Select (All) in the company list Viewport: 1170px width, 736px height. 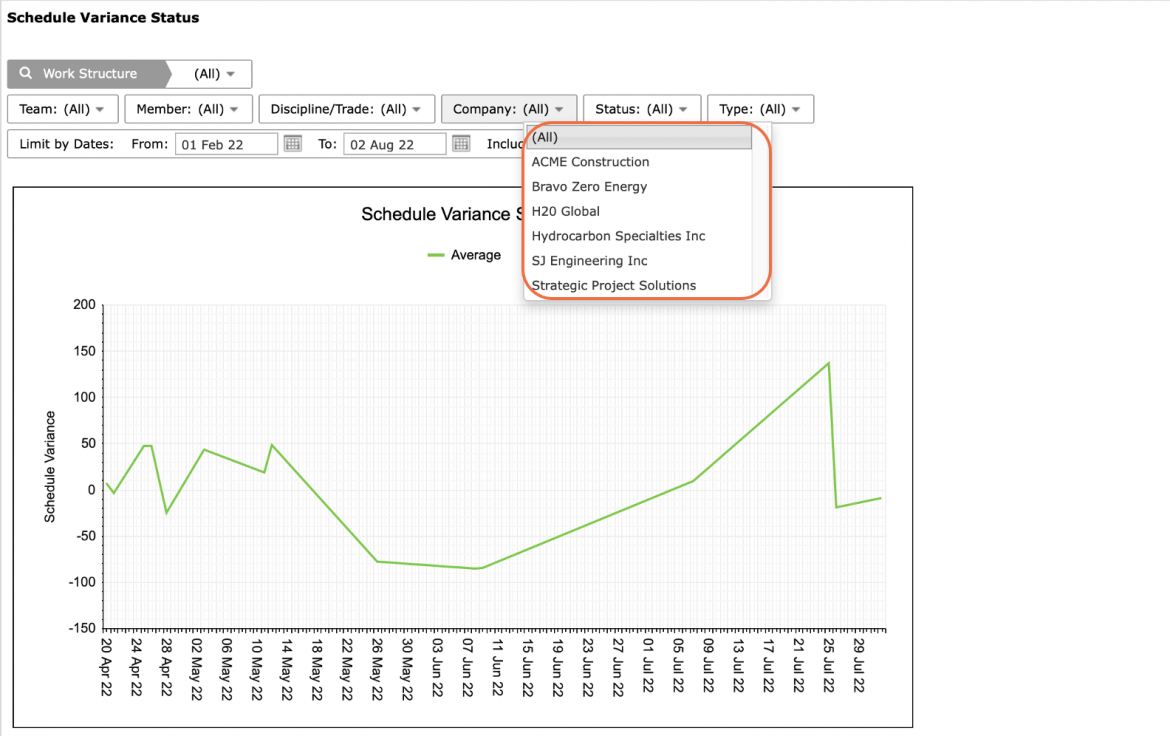point(639,137)
